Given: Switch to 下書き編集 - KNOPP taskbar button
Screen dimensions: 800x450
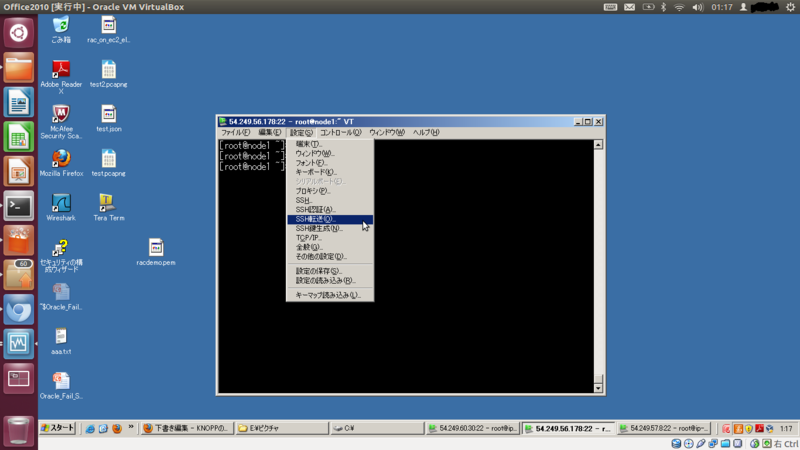Looking at the screenshot, I should pos(187,429).
